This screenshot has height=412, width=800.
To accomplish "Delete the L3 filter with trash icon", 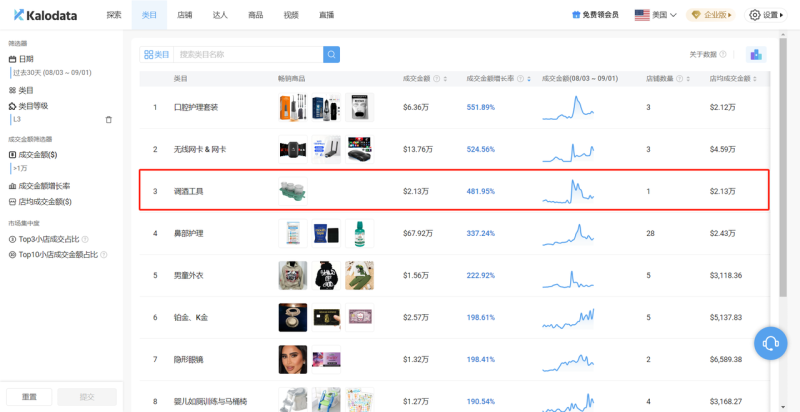I will coord(108,120).
